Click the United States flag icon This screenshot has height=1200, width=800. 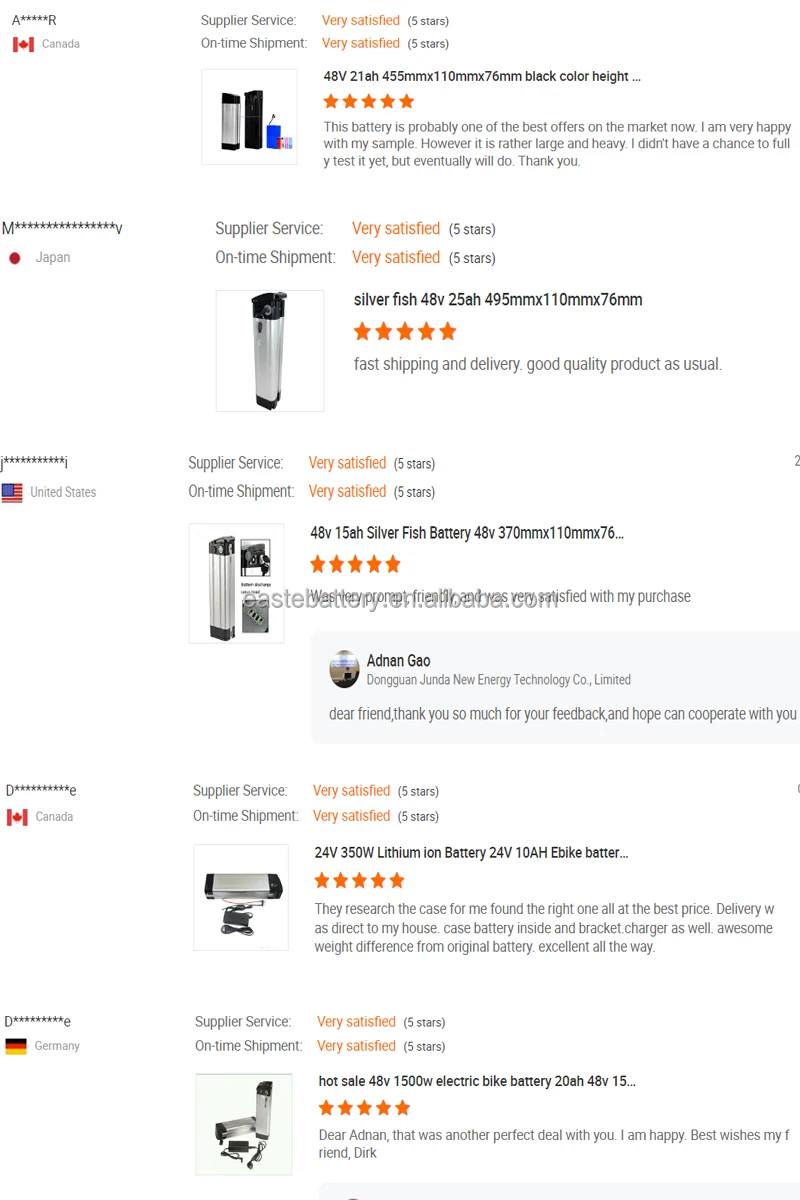(12, 492)
